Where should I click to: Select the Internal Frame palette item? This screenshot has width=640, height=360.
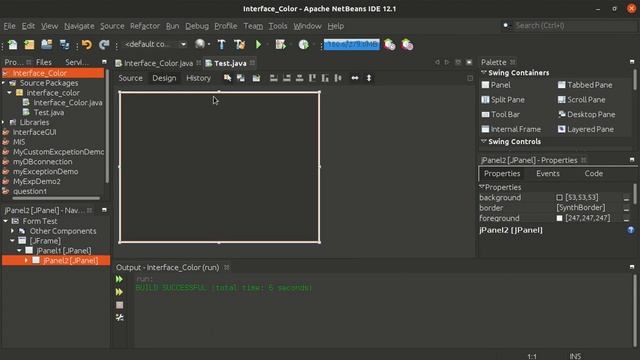[511, 129]
